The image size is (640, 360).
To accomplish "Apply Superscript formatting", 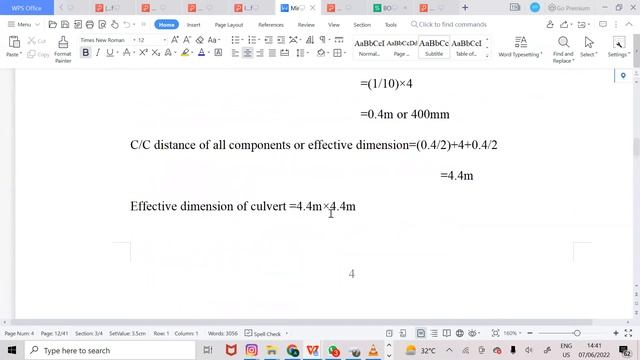I will click(143, 53).
